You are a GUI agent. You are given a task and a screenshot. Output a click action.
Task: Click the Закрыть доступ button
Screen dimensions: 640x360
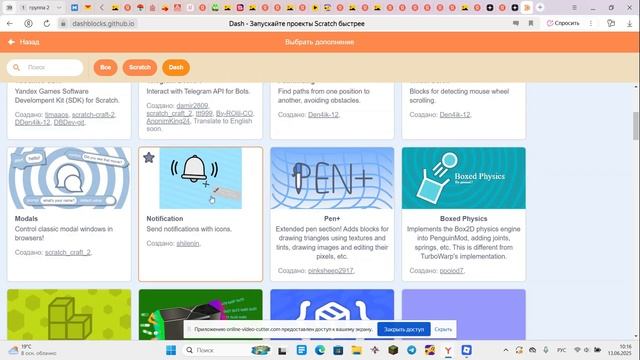pos(404,329)
